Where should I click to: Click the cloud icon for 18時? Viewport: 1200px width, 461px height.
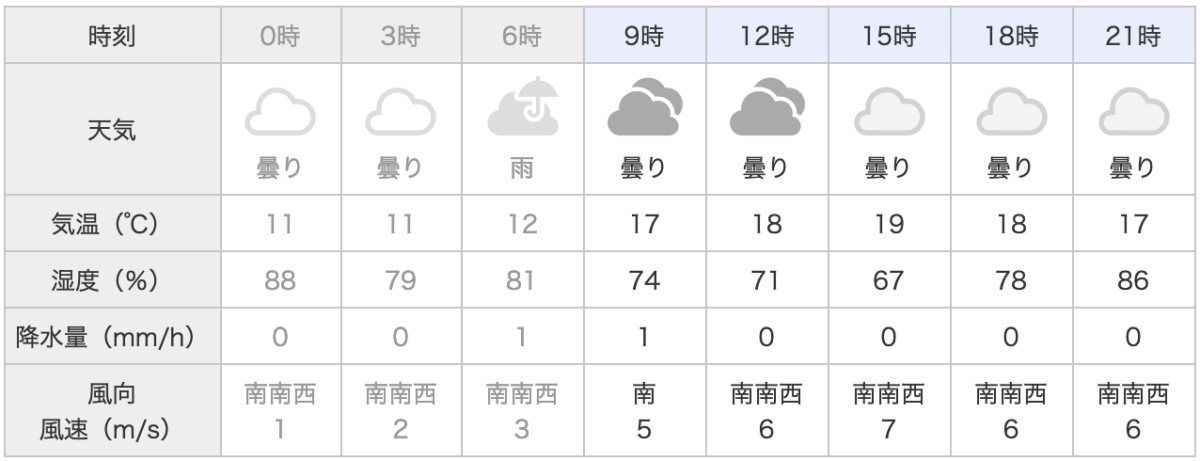coord(1010,112)
